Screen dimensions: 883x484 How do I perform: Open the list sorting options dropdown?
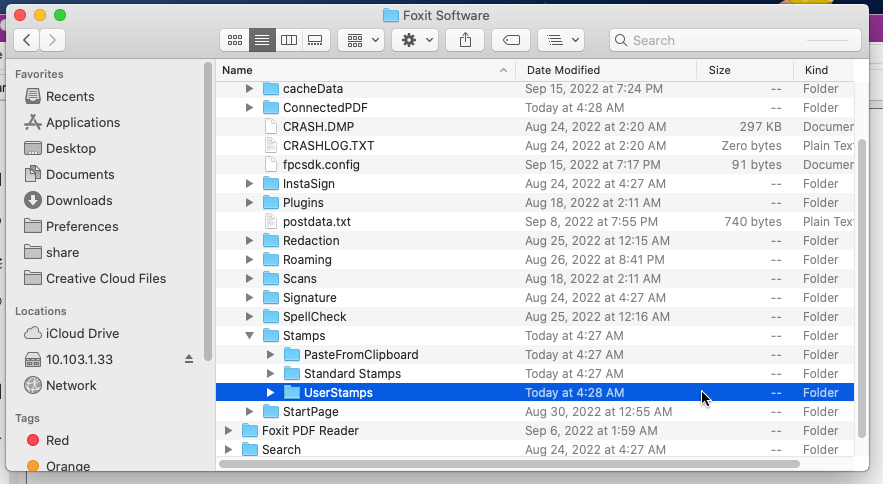(561, 40)
